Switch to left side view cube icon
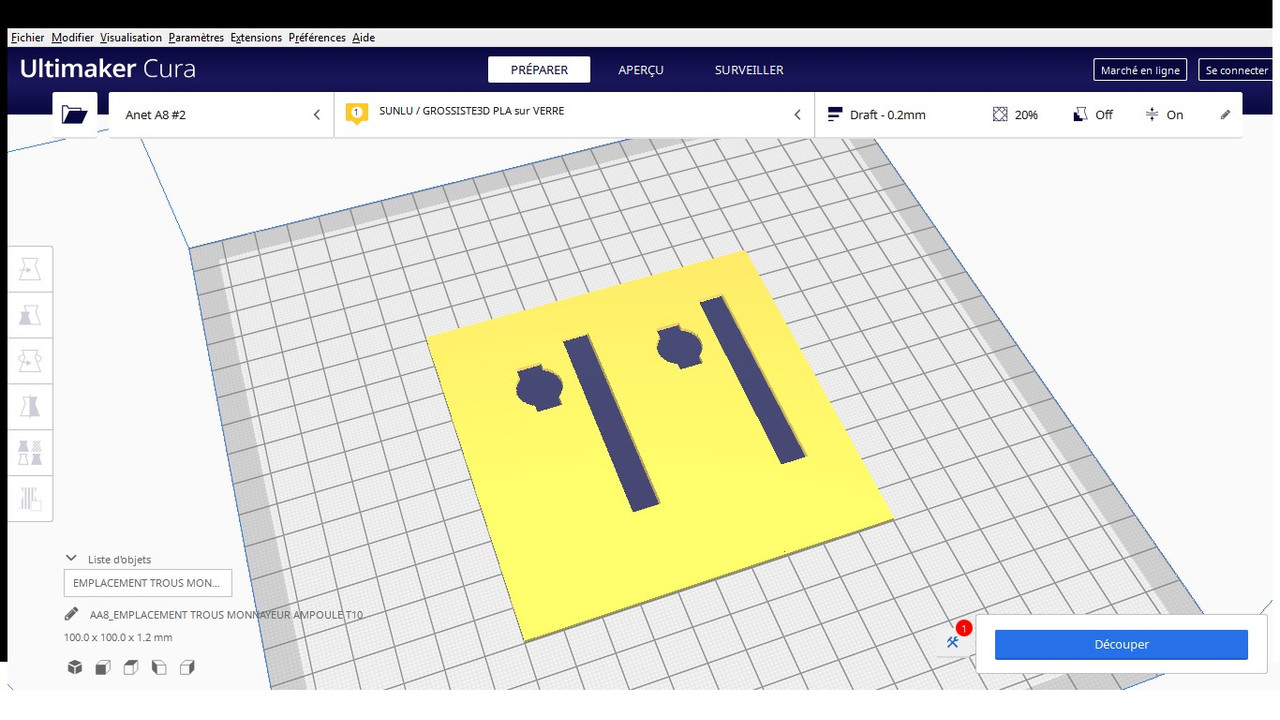Viewport: 1280px width, 720px height. [158, 667]
